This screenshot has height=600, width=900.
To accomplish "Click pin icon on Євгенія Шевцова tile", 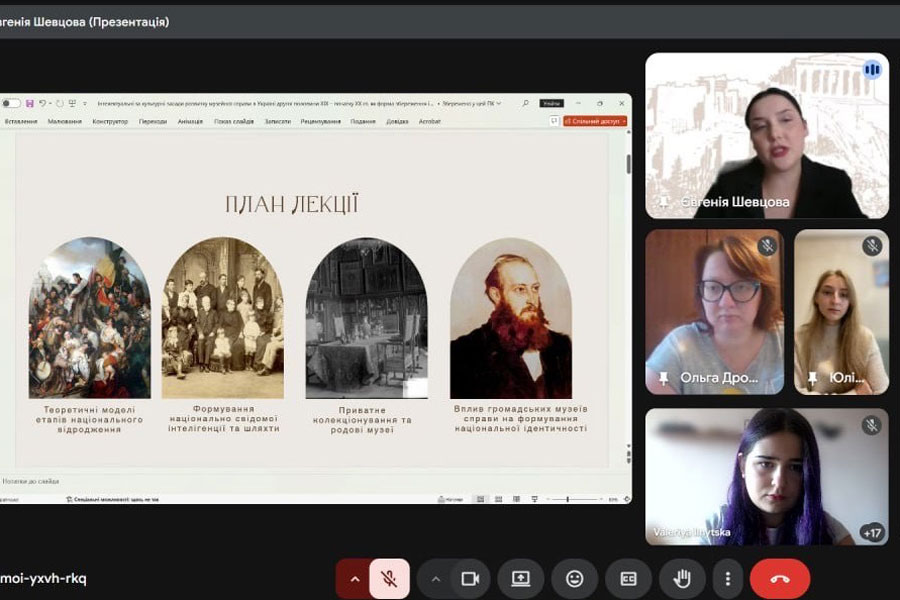I will point(663,202).
